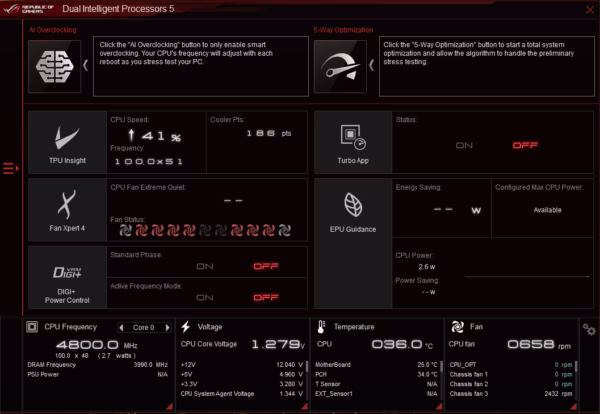Switch to previous core with left arrow
The height and width of the screenshot is (414, 600).
[121, 328]
